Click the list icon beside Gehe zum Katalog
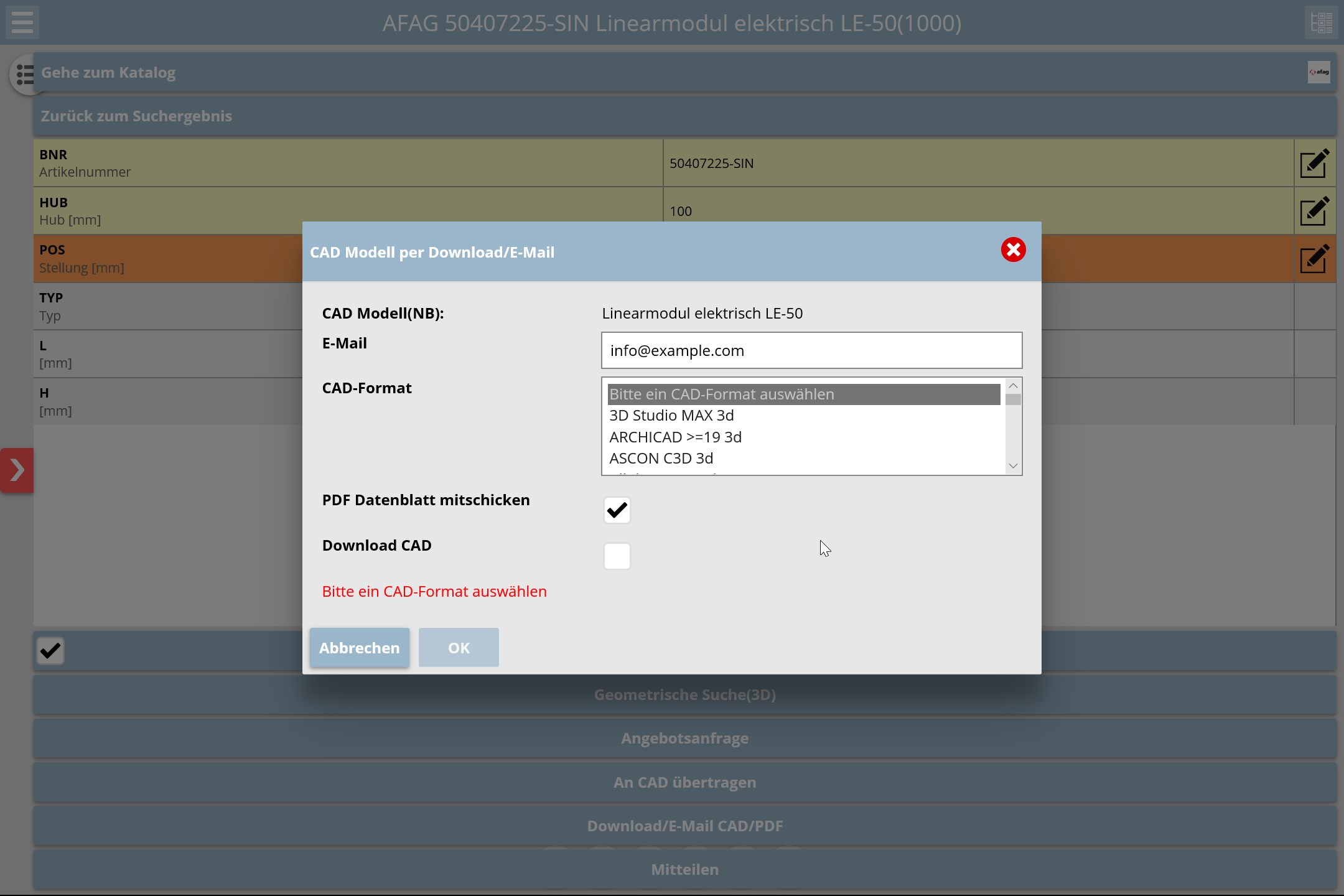The width and height of the screenshot is (1344, 896). [24, 74]
